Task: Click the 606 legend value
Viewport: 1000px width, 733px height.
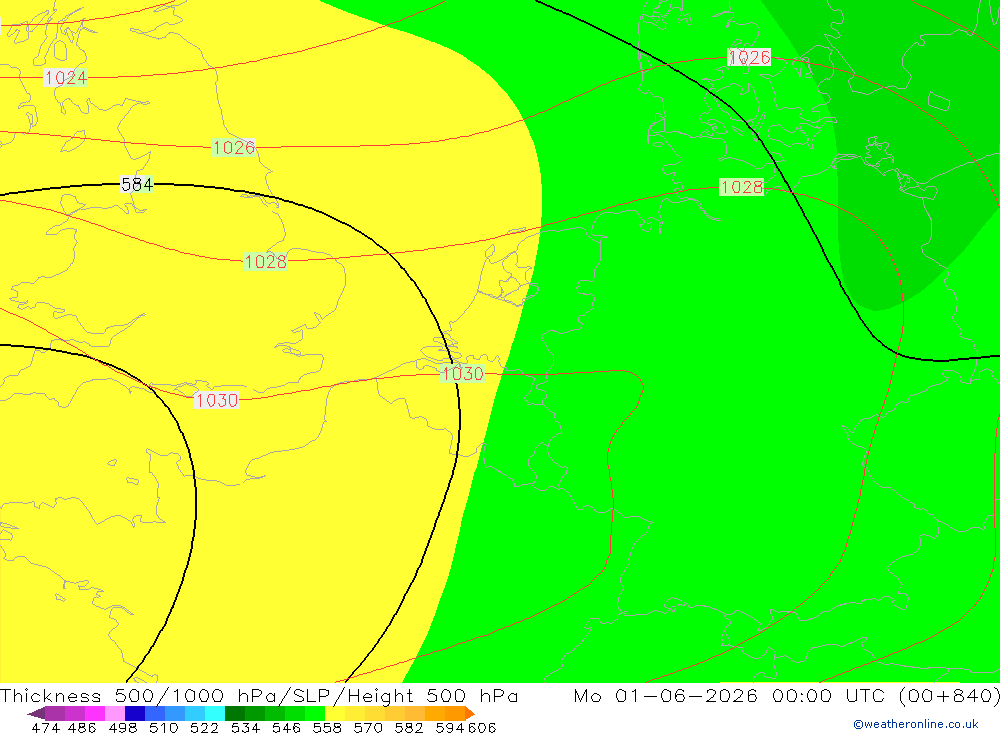Action: (482, 727)
